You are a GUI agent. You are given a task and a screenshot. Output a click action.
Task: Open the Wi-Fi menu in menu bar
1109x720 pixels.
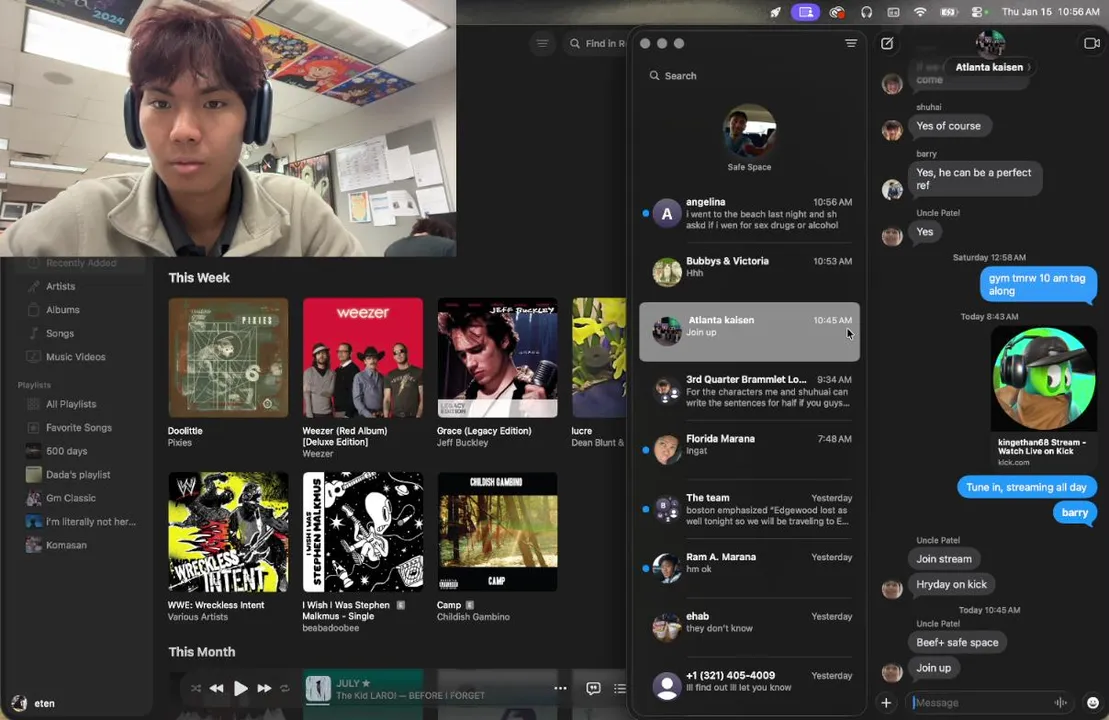[920, 12]
